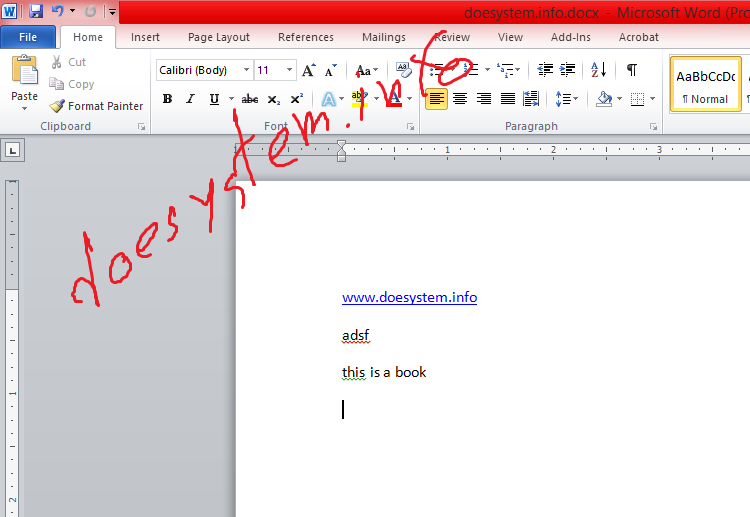Toggle Italic formatting
The image size is (750, 517).
(191, 99)
